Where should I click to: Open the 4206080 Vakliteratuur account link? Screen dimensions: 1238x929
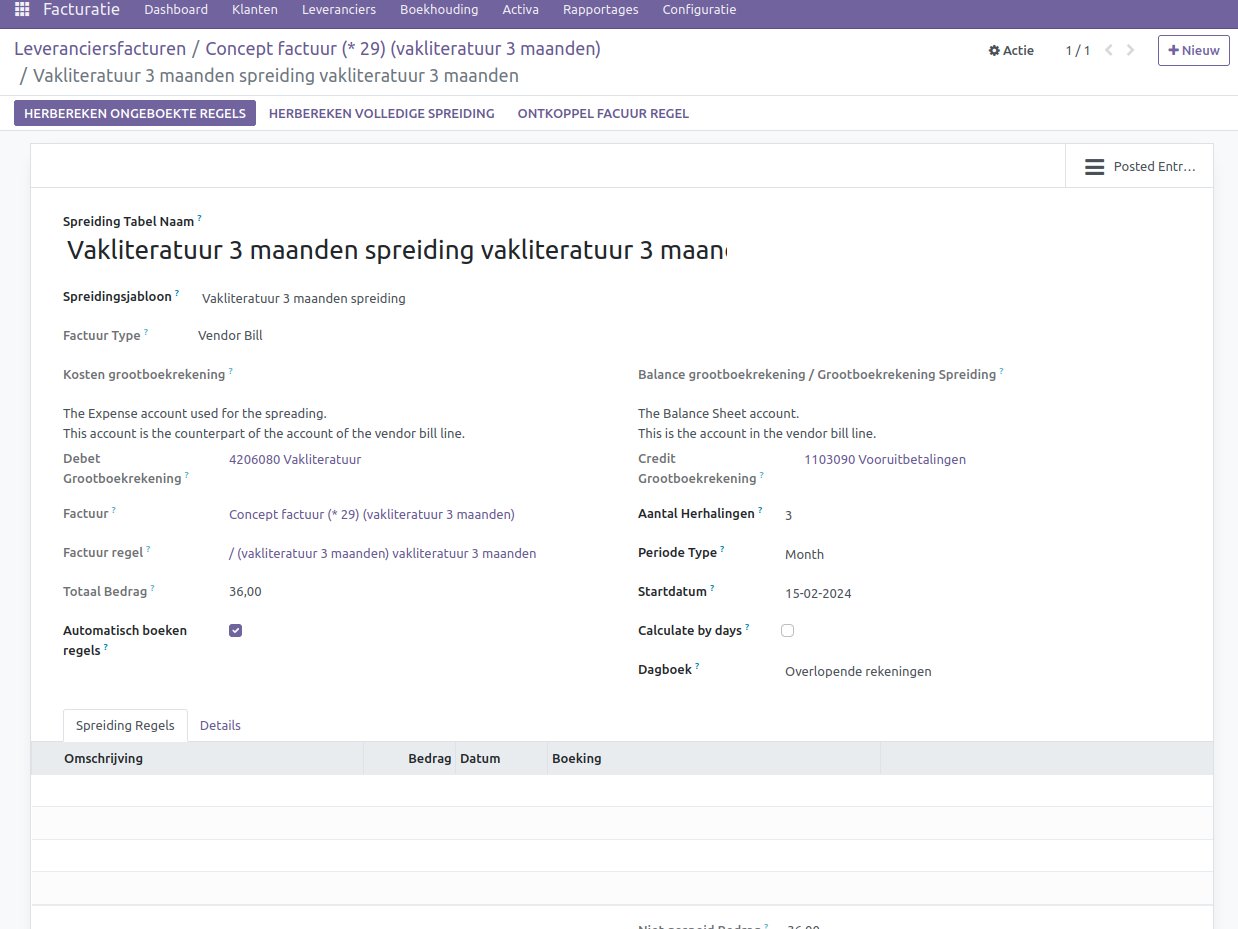pos(295,460)
